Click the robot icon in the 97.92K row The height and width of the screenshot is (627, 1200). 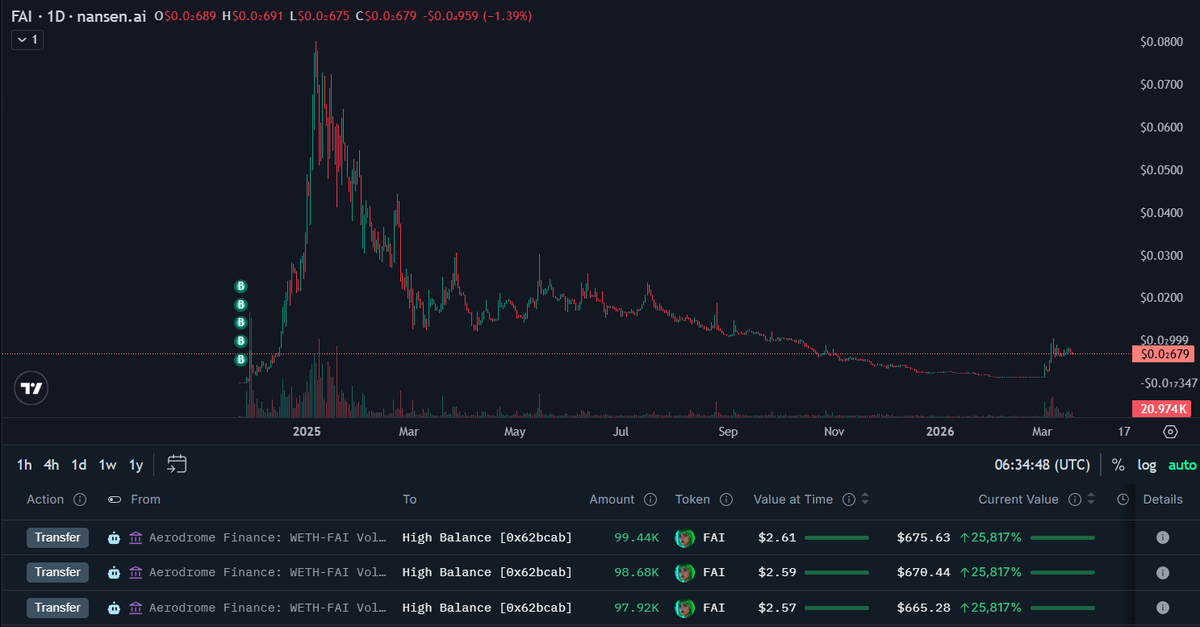click(115, 607)
